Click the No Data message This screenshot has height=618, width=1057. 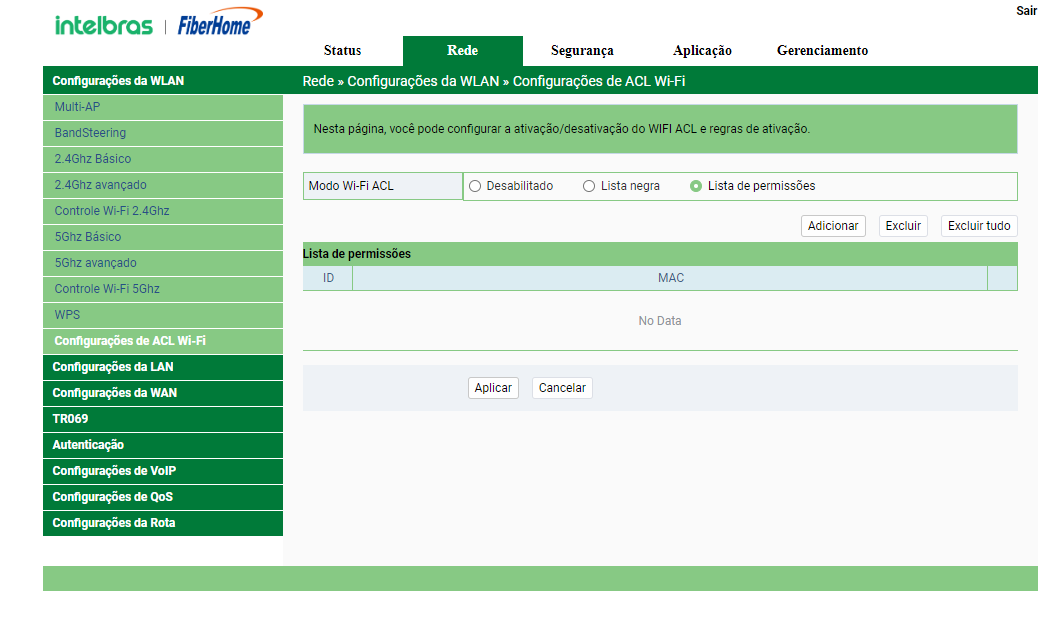click(x=660, y=321)
